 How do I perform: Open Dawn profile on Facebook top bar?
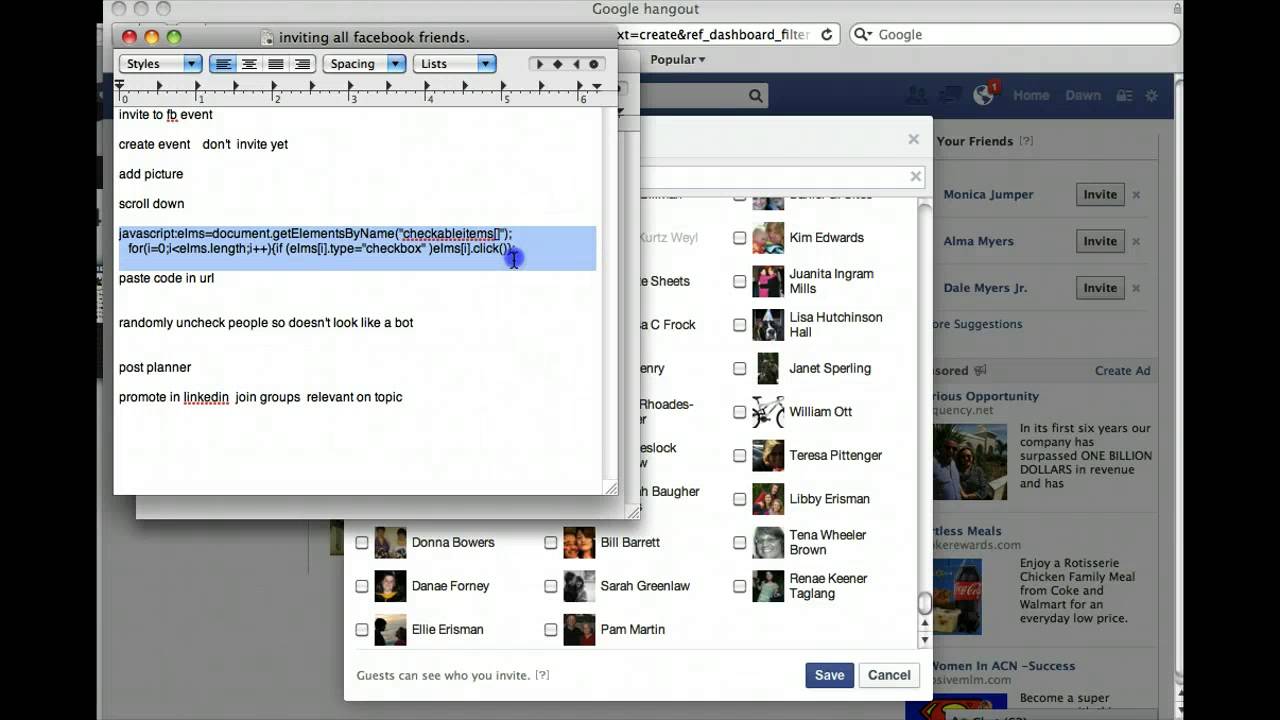(1083, 96)
